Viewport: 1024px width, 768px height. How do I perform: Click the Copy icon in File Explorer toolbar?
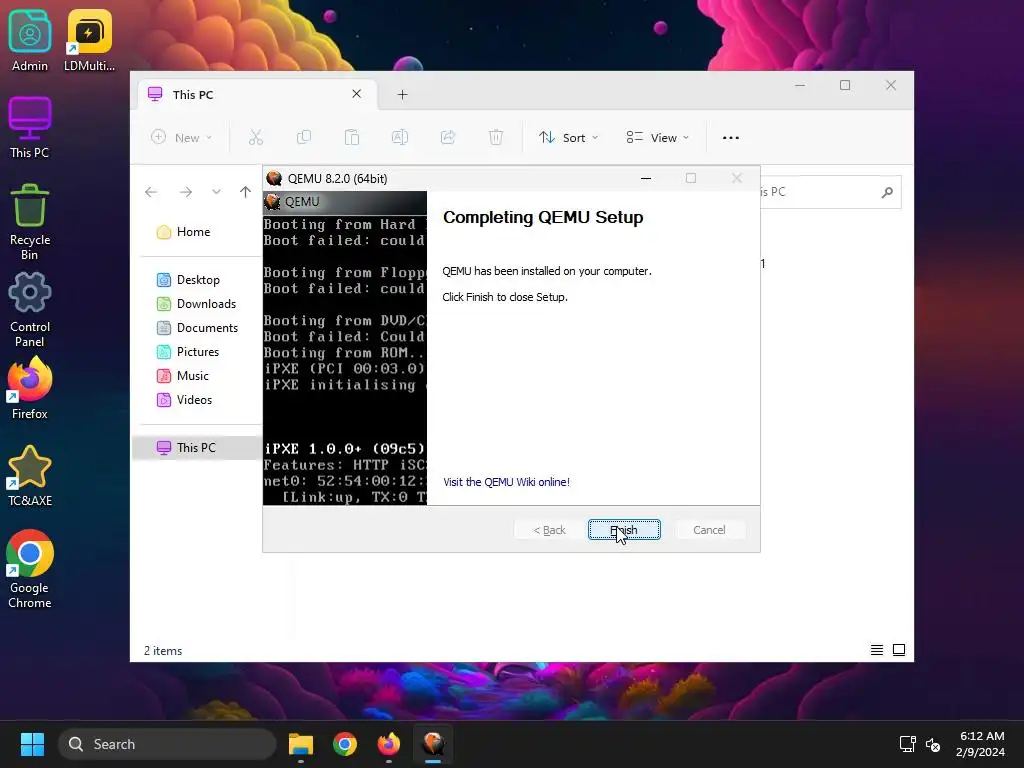pos(304,138)
